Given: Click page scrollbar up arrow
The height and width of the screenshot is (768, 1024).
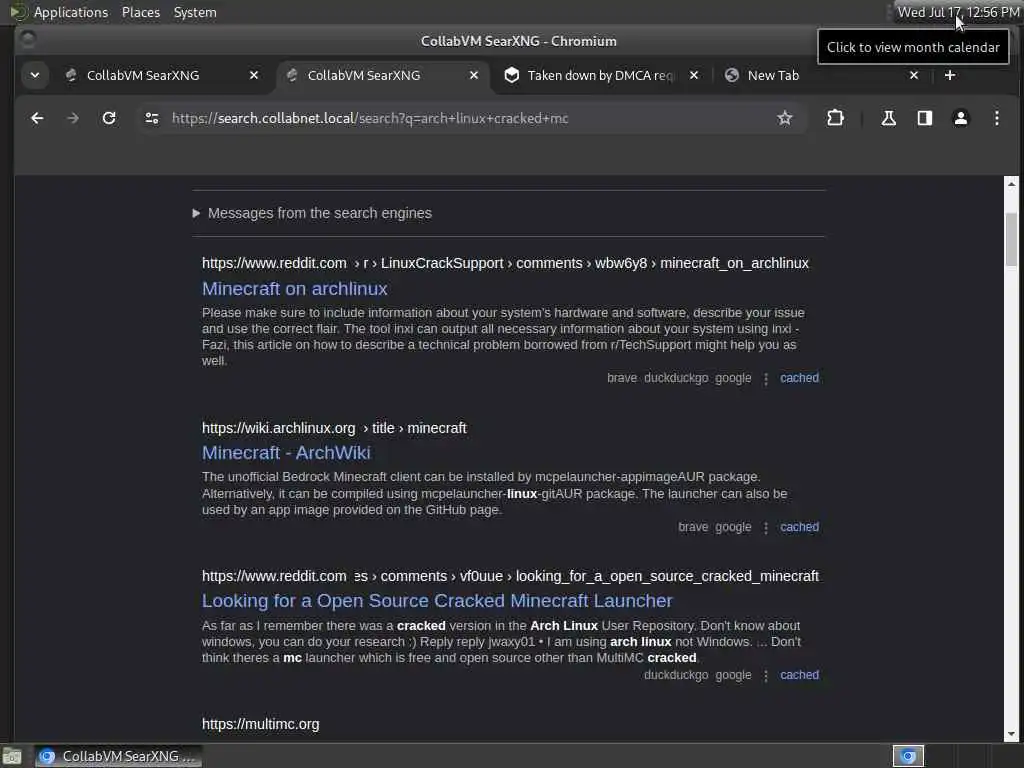Looking at the screenshot, I should pyautogui.click(x=1011, y=184).
